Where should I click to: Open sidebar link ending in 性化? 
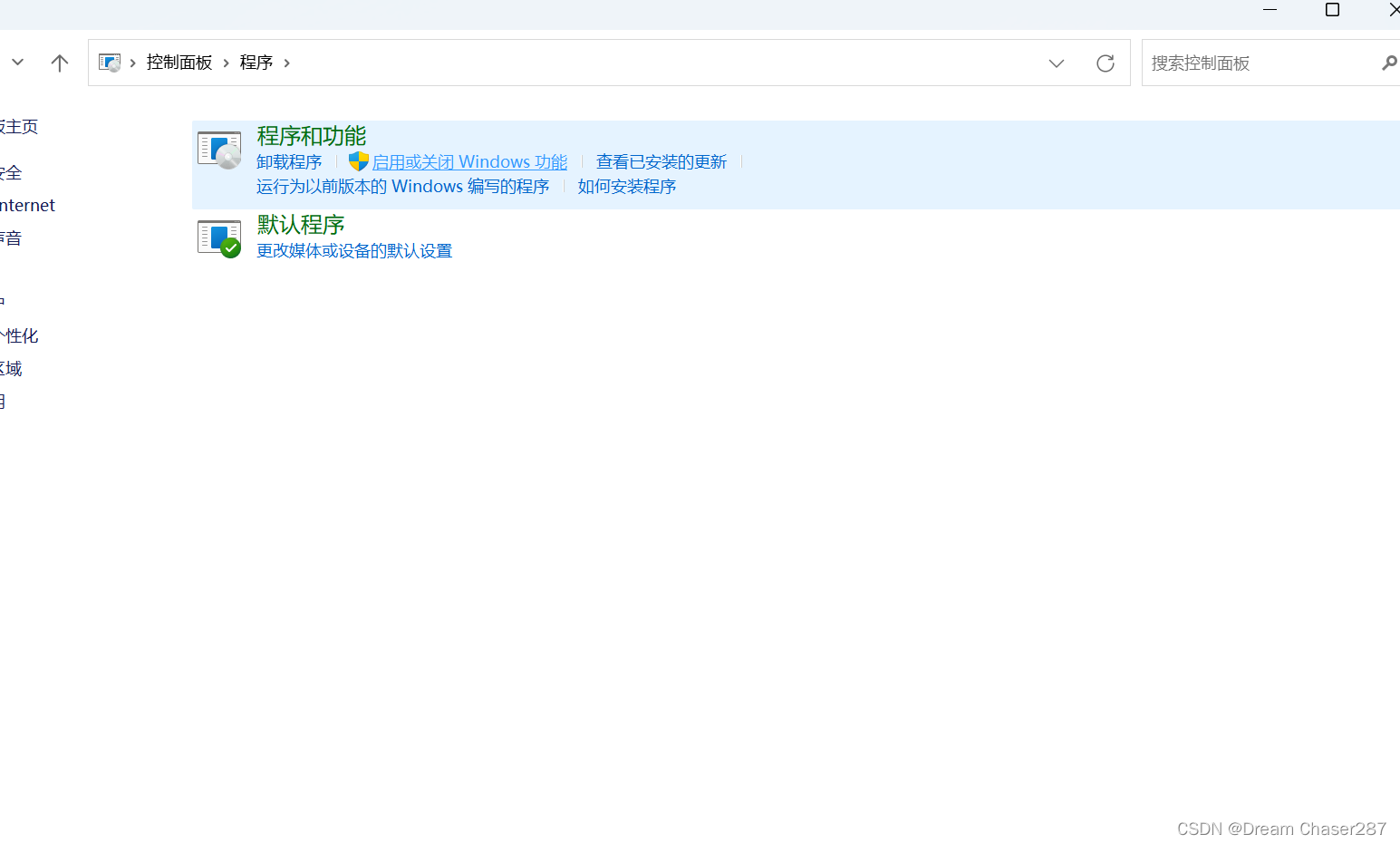click(18, 335)
